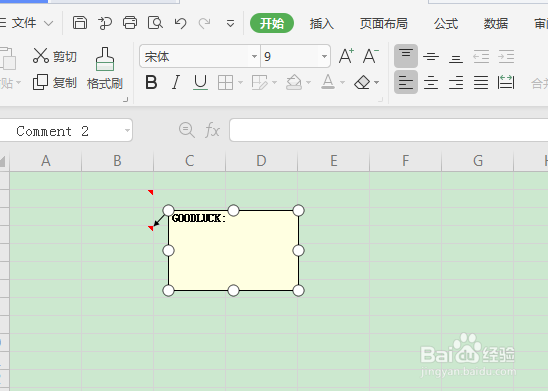Click the fx insert function icon
The height and width of the screenshot is (391, 548).
pos(212,130)
